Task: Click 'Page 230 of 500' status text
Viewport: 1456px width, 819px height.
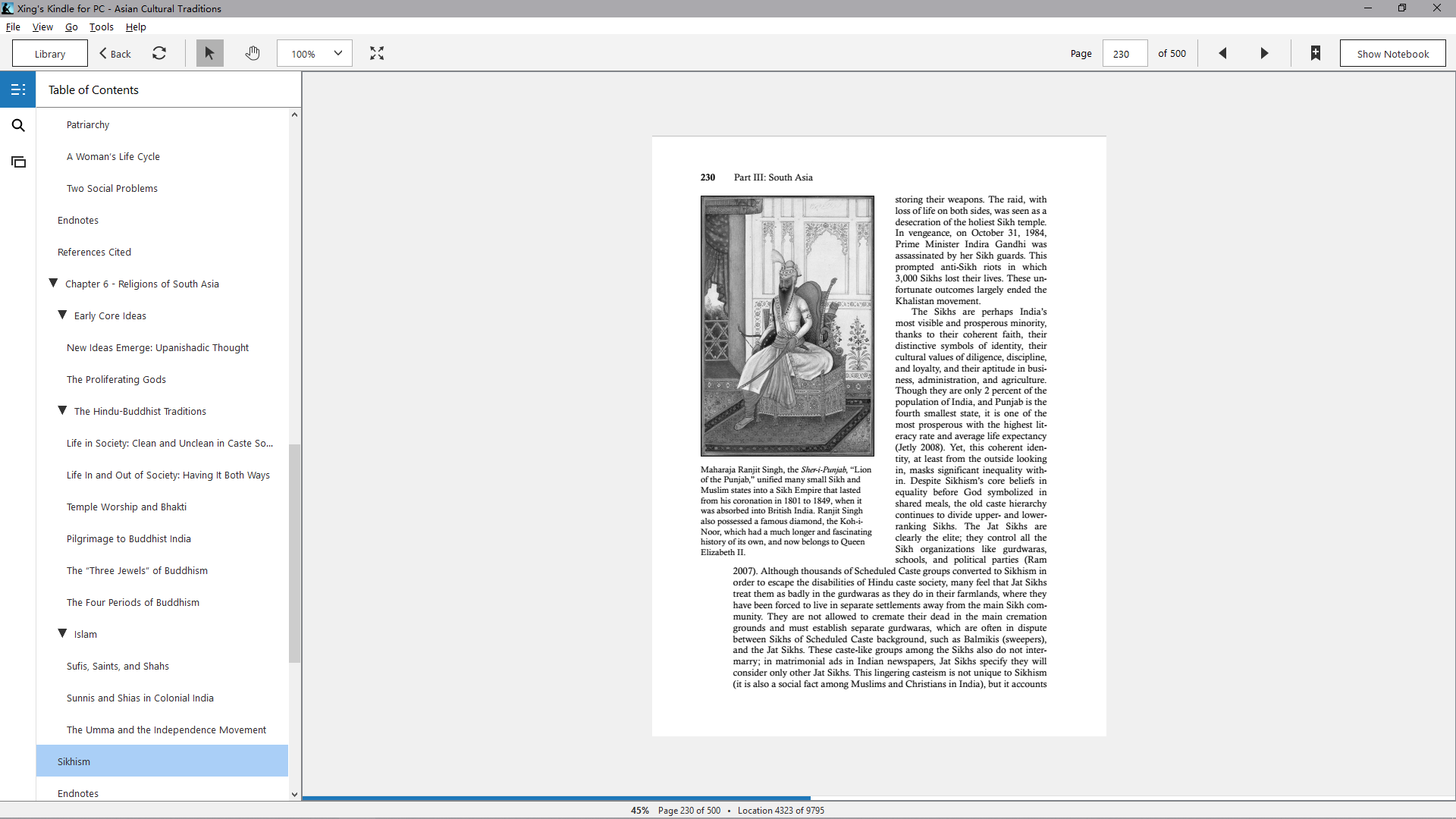Action: click(x=689, y=810)
